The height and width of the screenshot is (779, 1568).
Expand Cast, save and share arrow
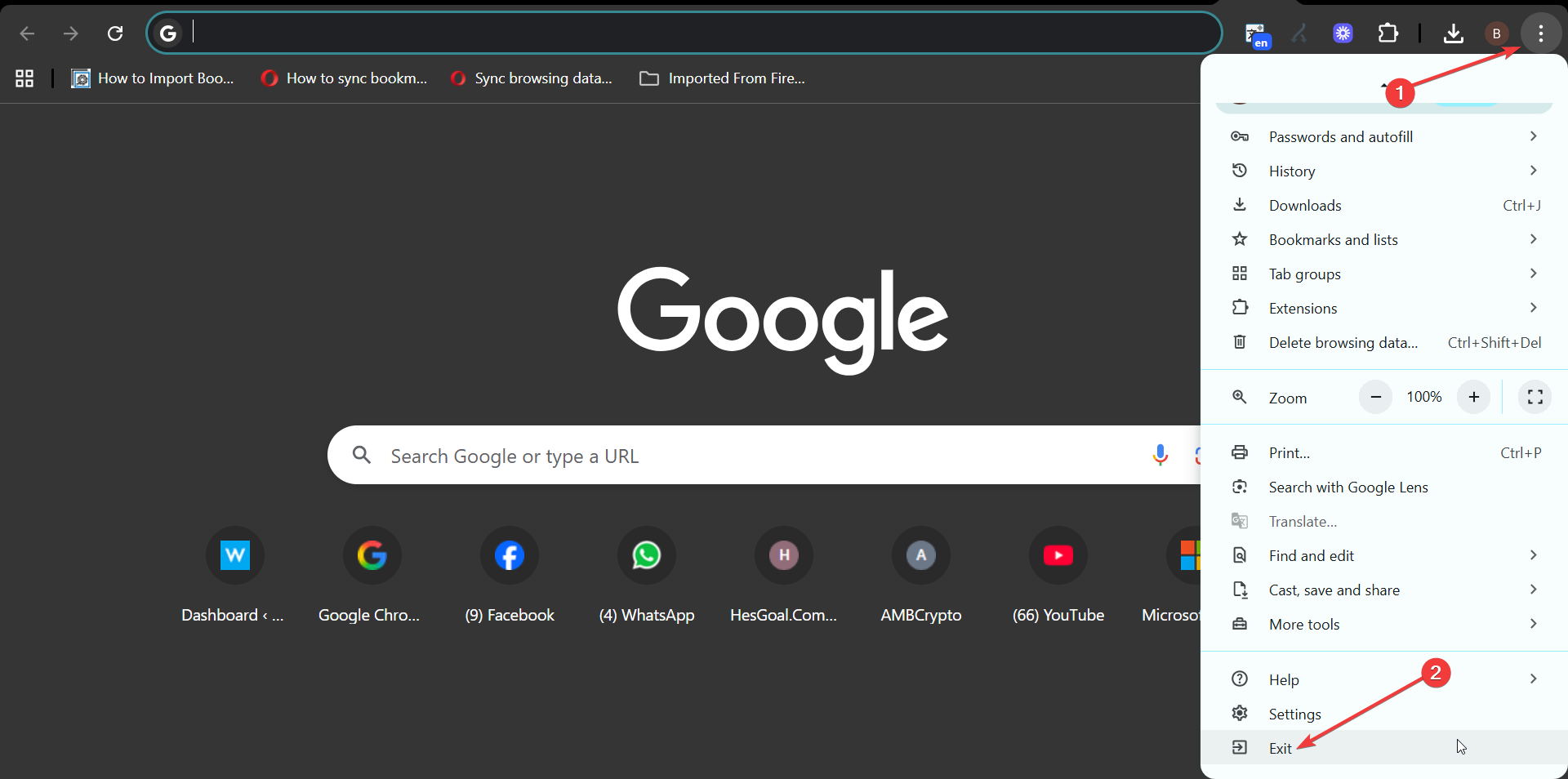click(x=1533, y=590)
